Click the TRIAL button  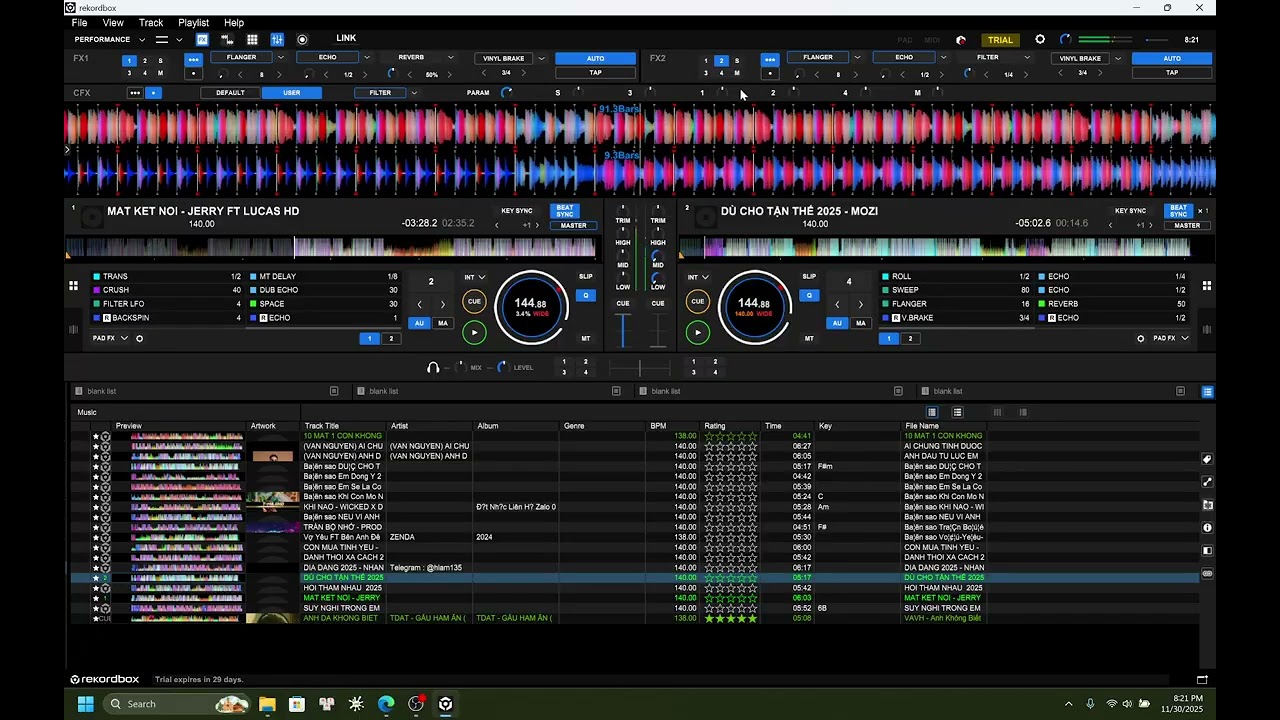[1000, 40]
